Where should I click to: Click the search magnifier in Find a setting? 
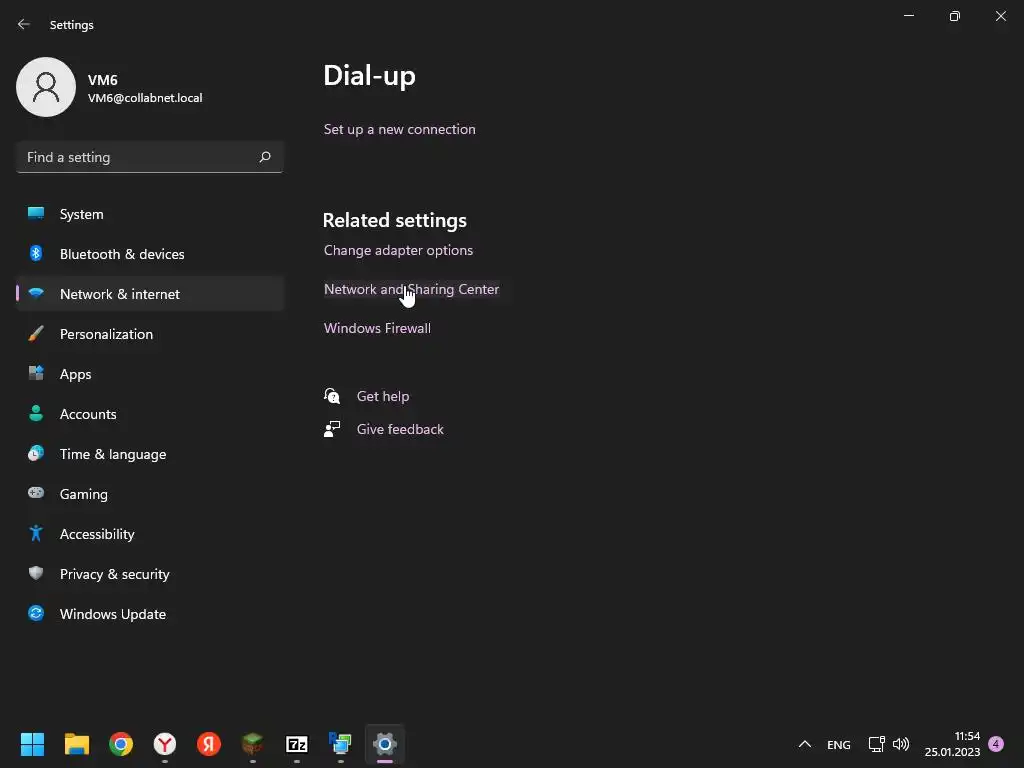click(264, 157)
